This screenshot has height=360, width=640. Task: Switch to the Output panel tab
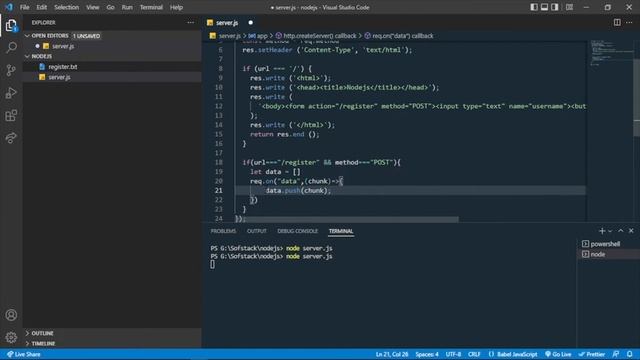click(256, 231)
